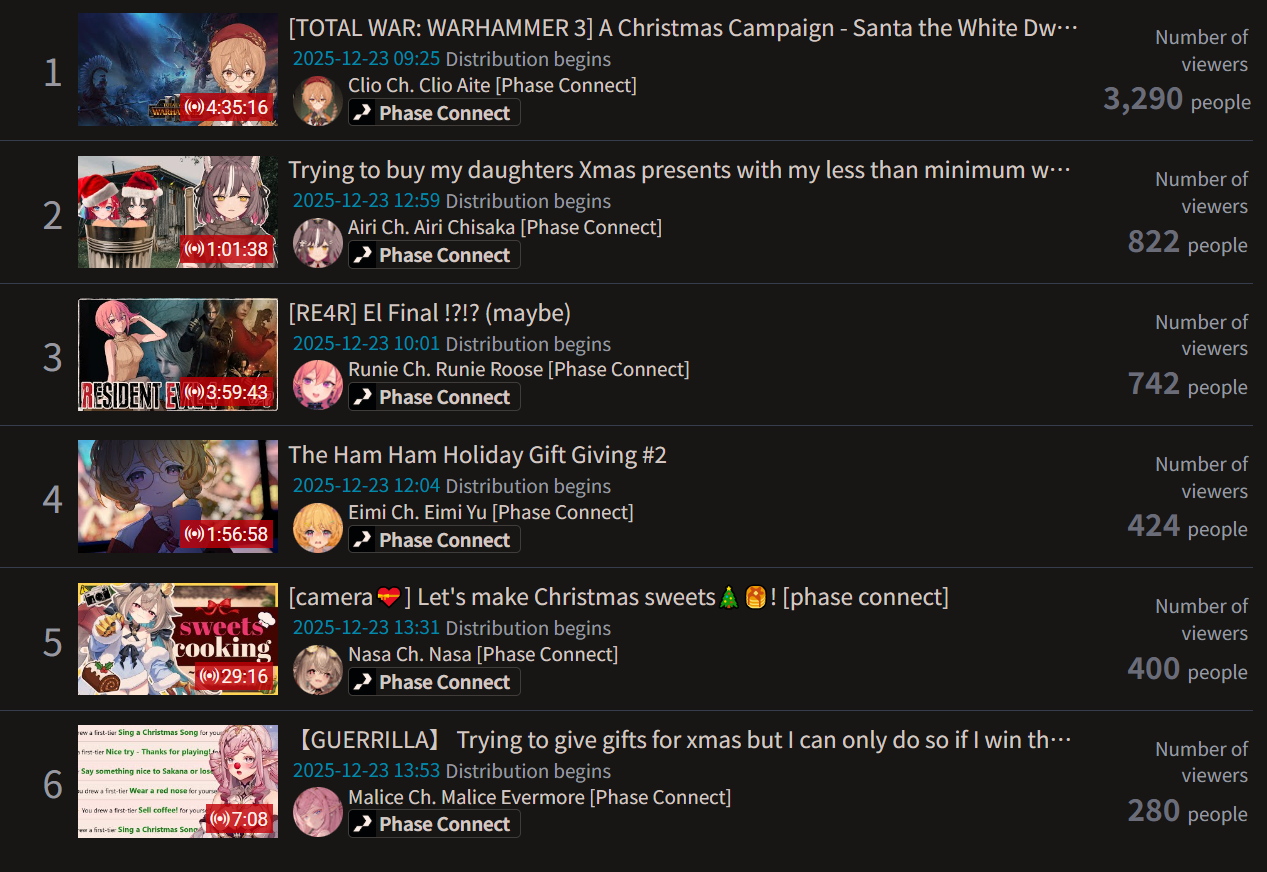
Task: Open the RE4R Resident Evil stream thumbnail
Action: [178, 354]
